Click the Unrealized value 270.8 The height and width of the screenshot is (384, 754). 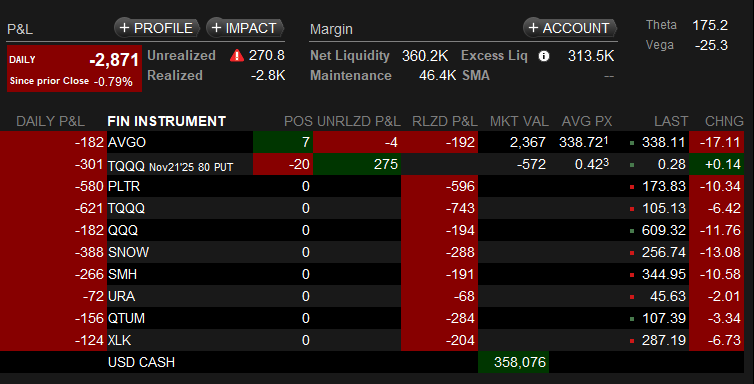(267, 56)
